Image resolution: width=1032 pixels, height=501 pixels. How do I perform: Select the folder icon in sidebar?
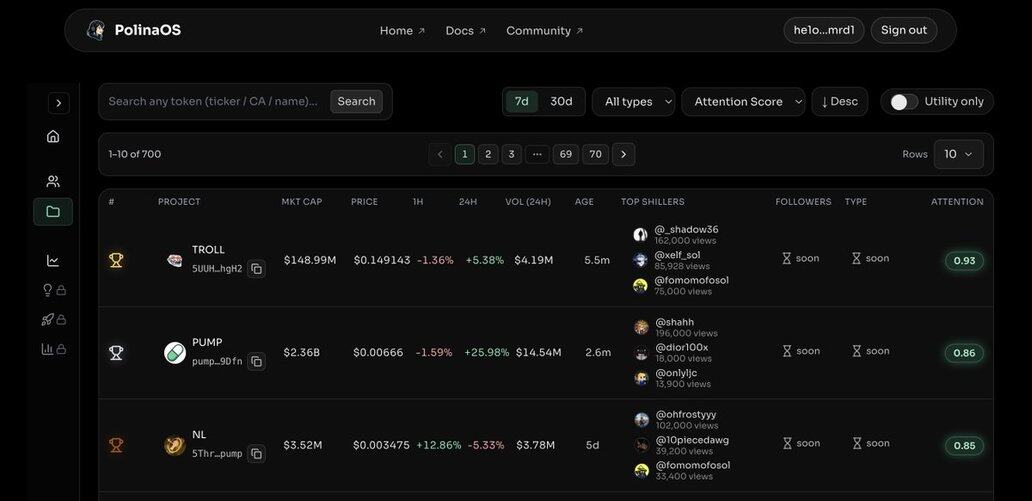tap(53, 211)
